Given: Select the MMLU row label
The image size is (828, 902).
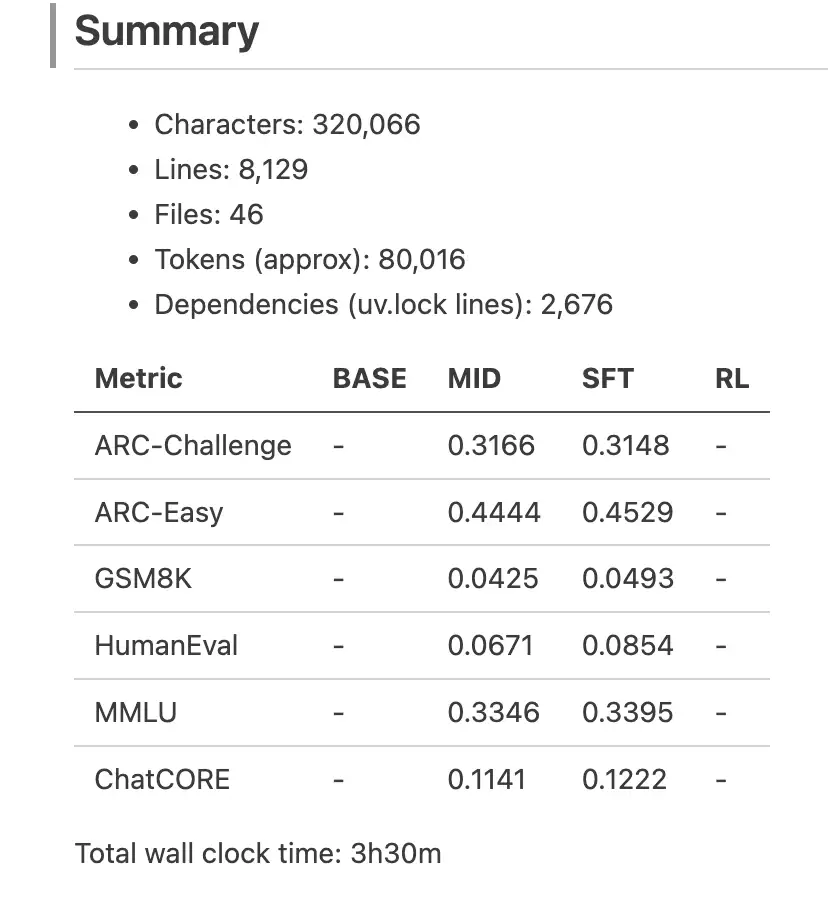Looking at the screenshot, I should click(136, 713).
